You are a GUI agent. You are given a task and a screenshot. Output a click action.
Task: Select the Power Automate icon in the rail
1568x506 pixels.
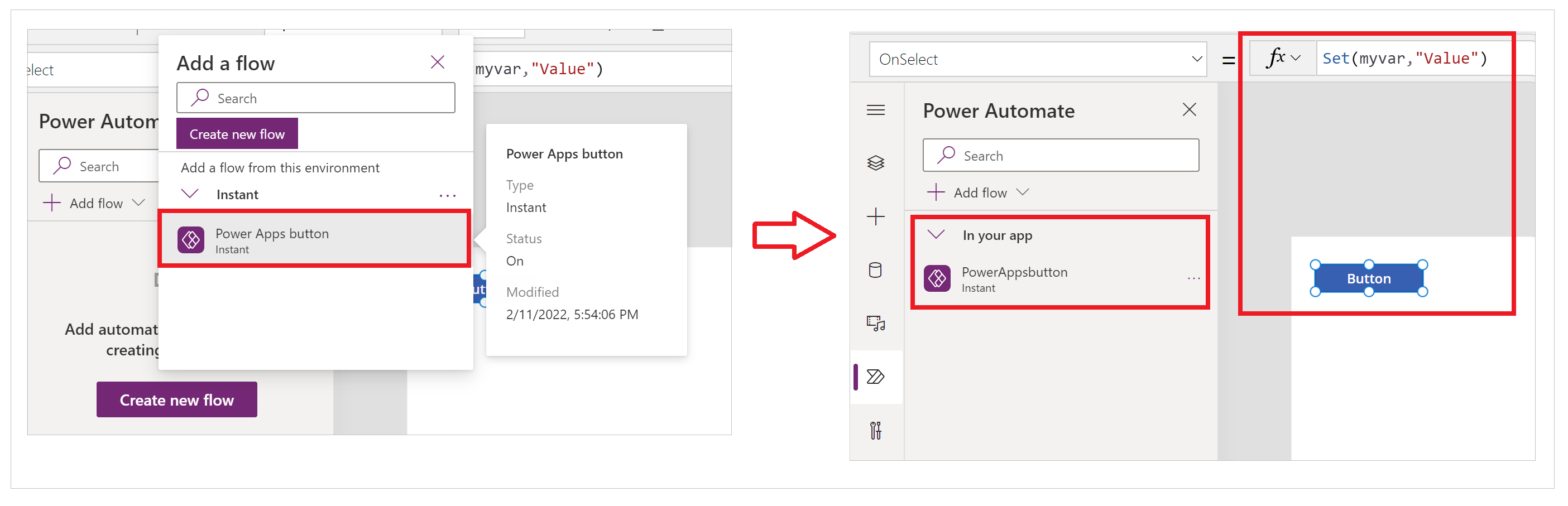tap(875, 377)
